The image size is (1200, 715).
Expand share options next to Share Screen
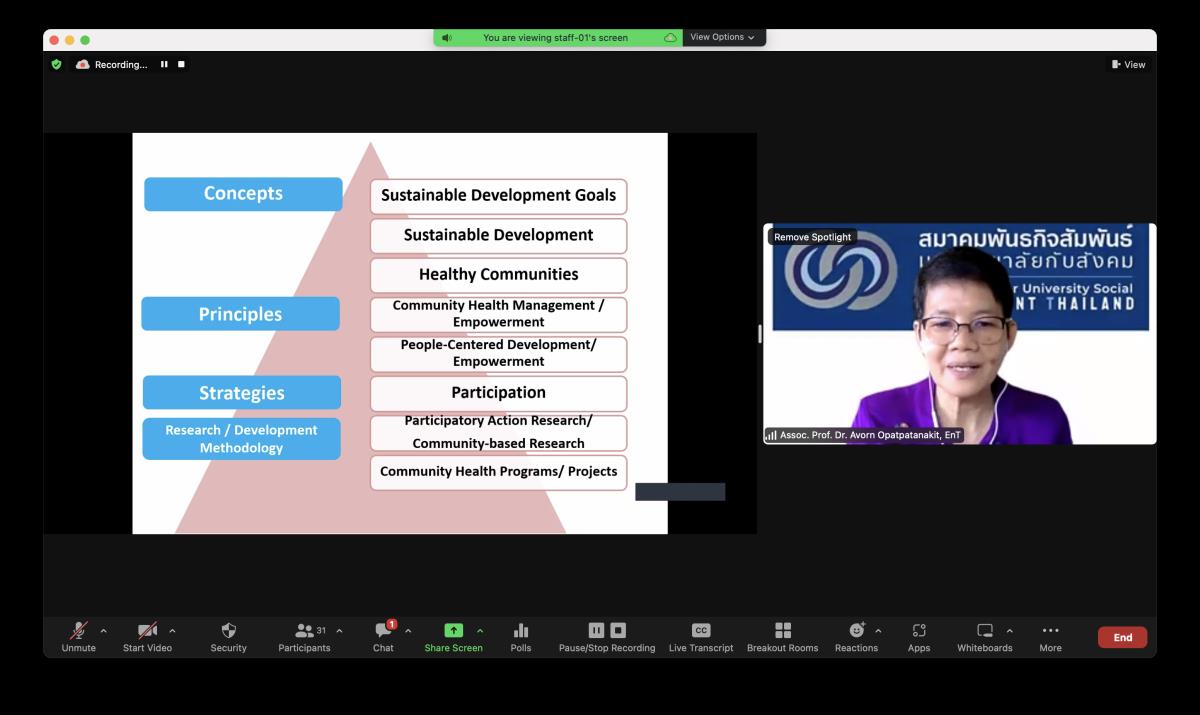coord(480,631)
